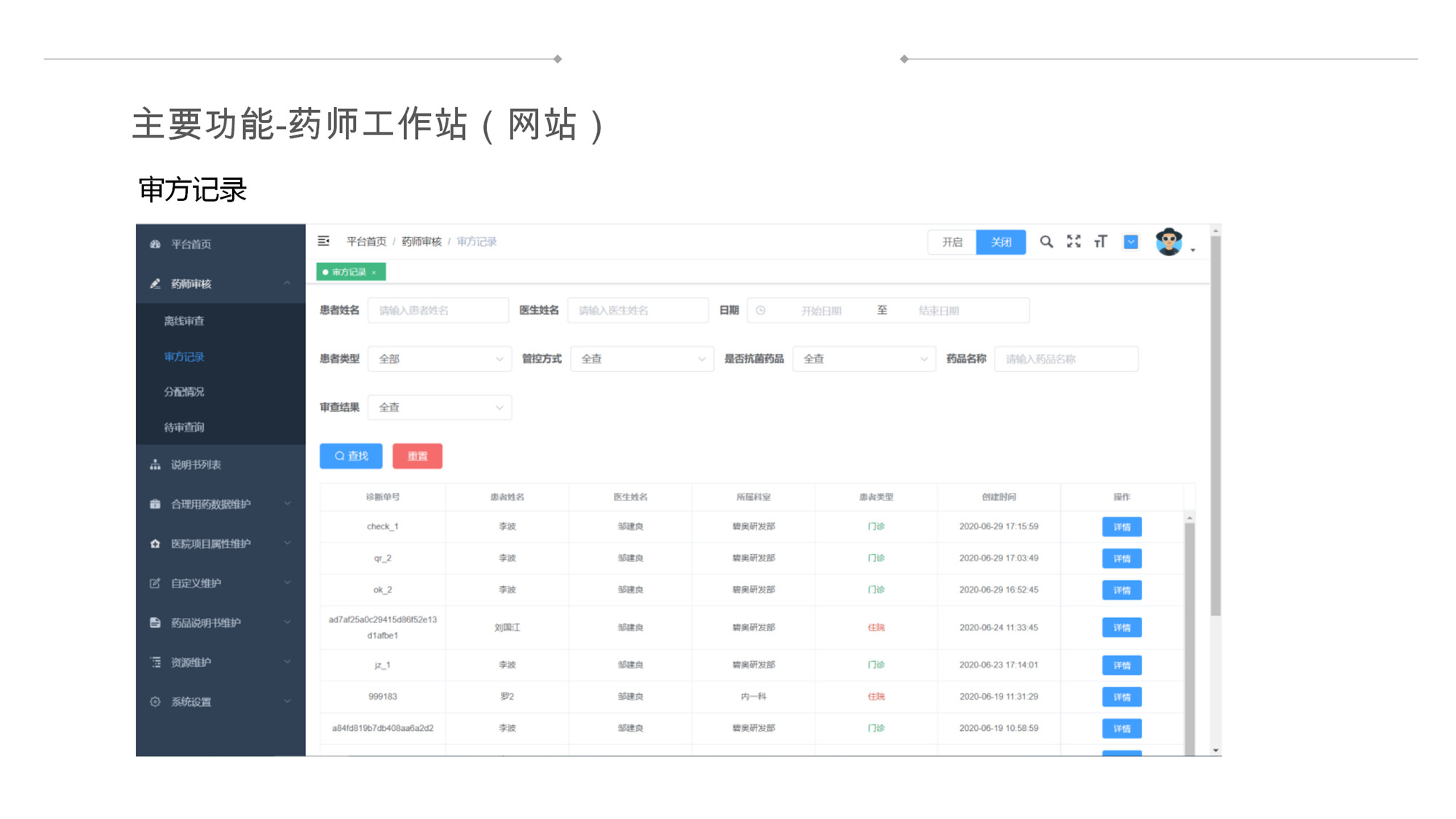The height and width of the screenshot is (819, 1456).
Task: Click the list icon beside 资源维护
Action: [155, 662]
